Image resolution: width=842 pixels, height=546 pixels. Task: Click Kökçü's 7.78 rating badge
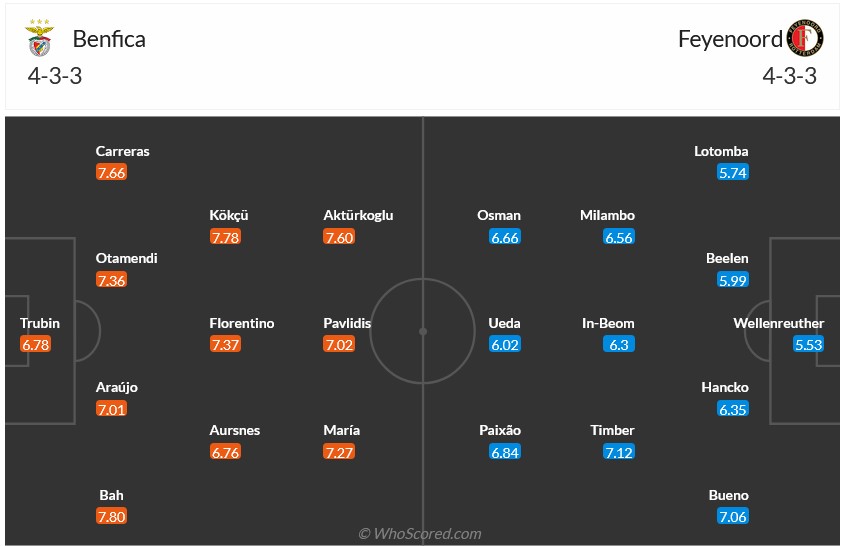coord(225,237)
